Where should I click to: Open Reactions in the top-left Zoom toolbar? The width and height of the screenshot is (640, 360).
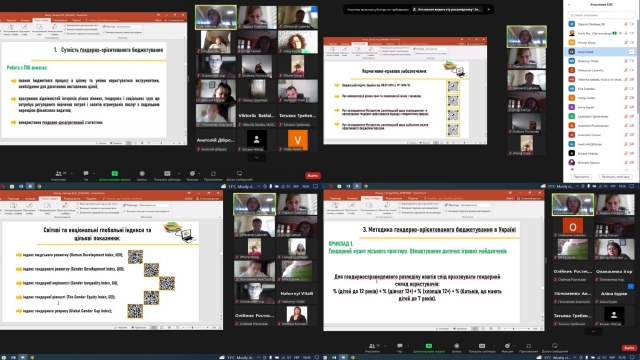click(192, 176)
